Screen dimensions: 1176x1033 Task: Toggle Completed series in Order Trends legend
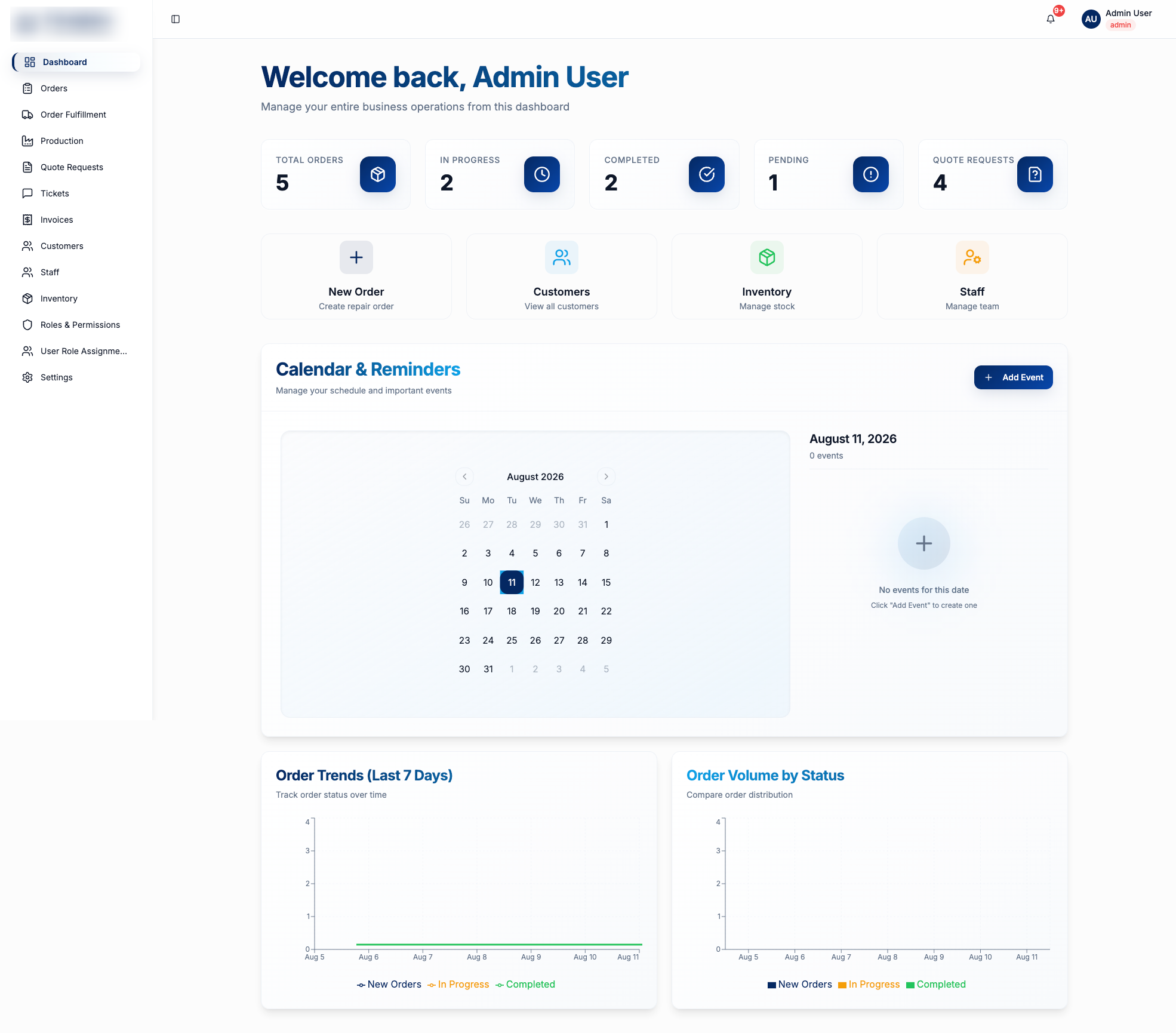pos(525,984)
